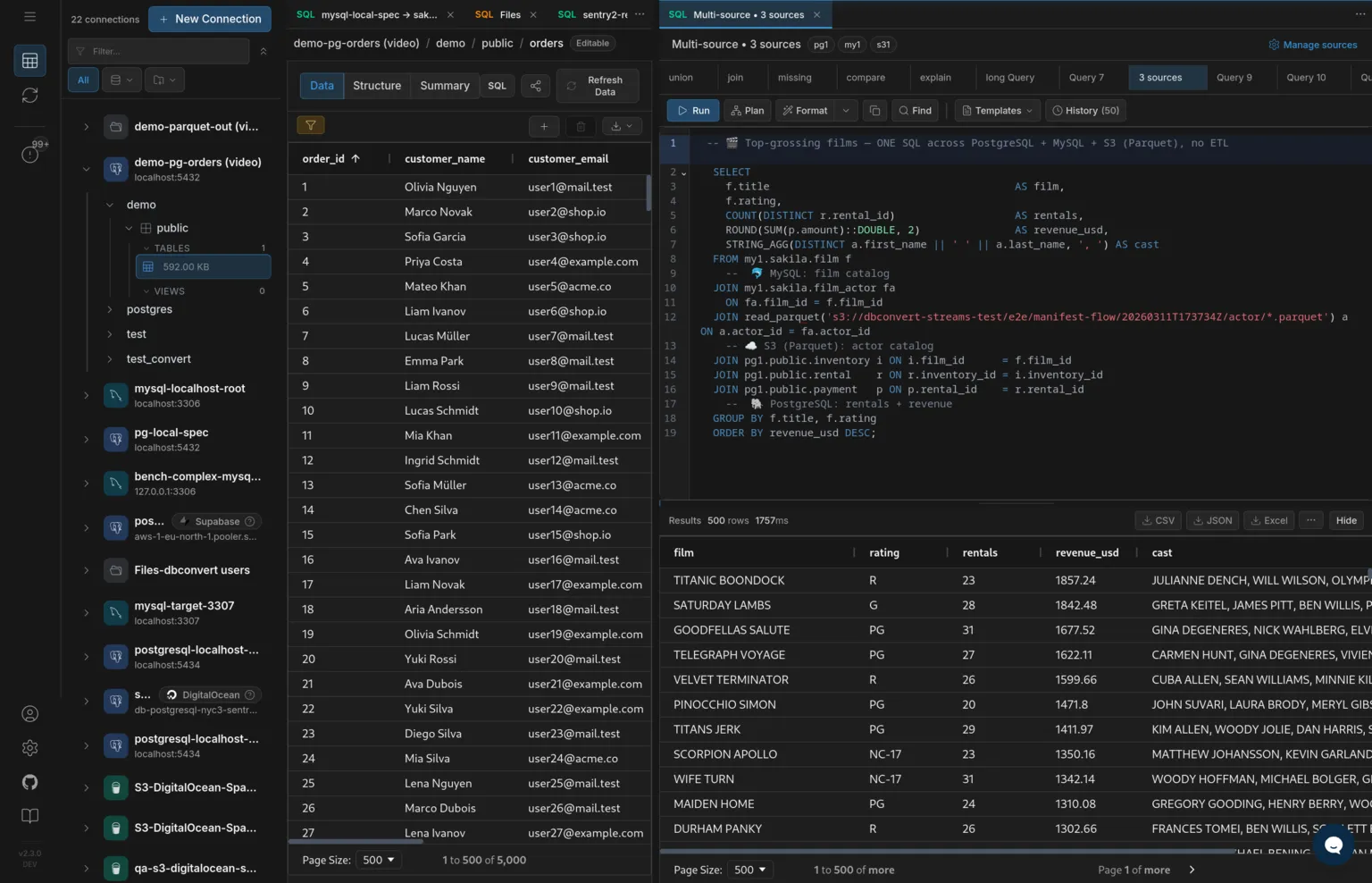
Task: Switch to the explain query tab
Action: (x=935, y=78)
